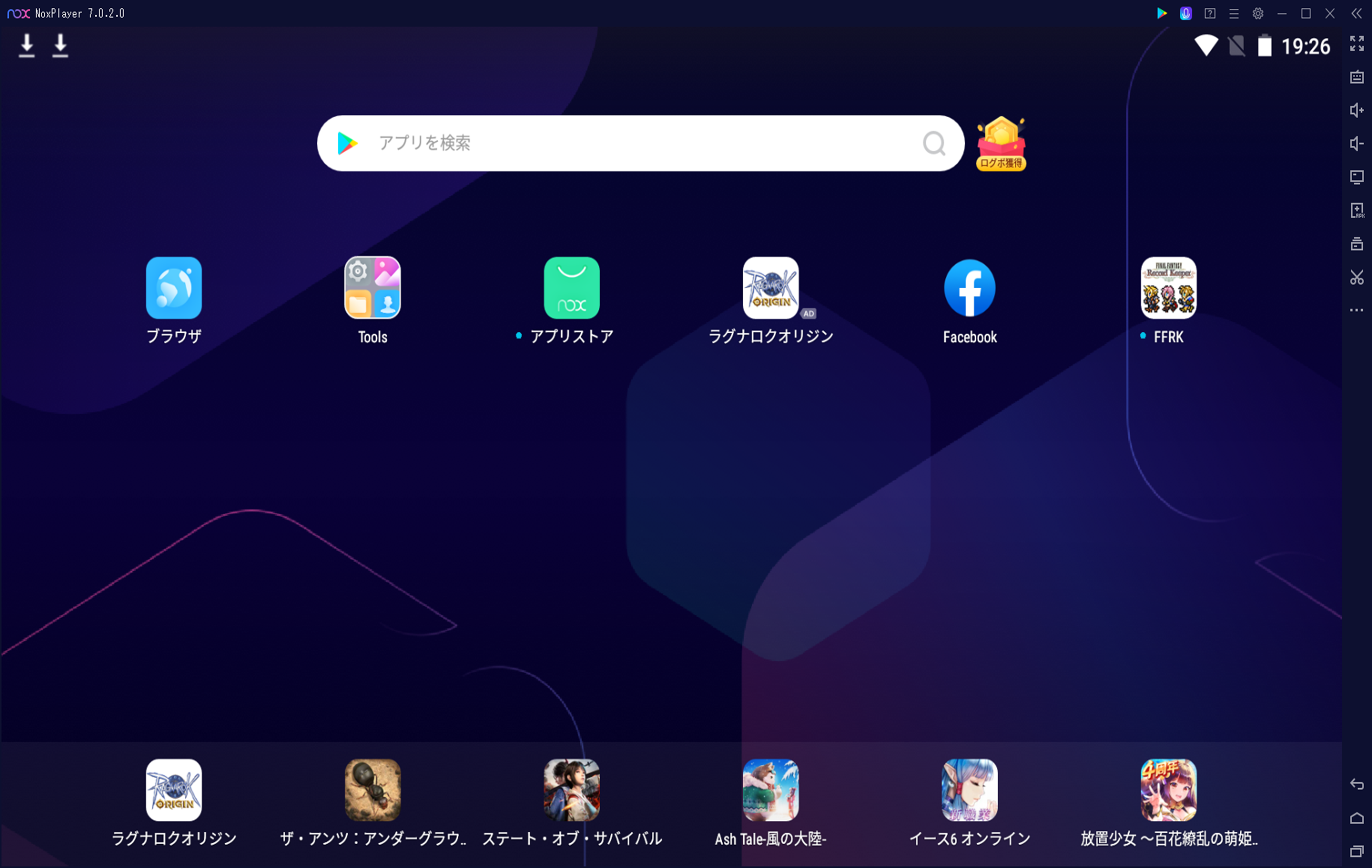Image resolution: width=1372 pixels, height=868 pixels.
Task: Click the 19:26 clock in status bar
Action: (1305, 46)
